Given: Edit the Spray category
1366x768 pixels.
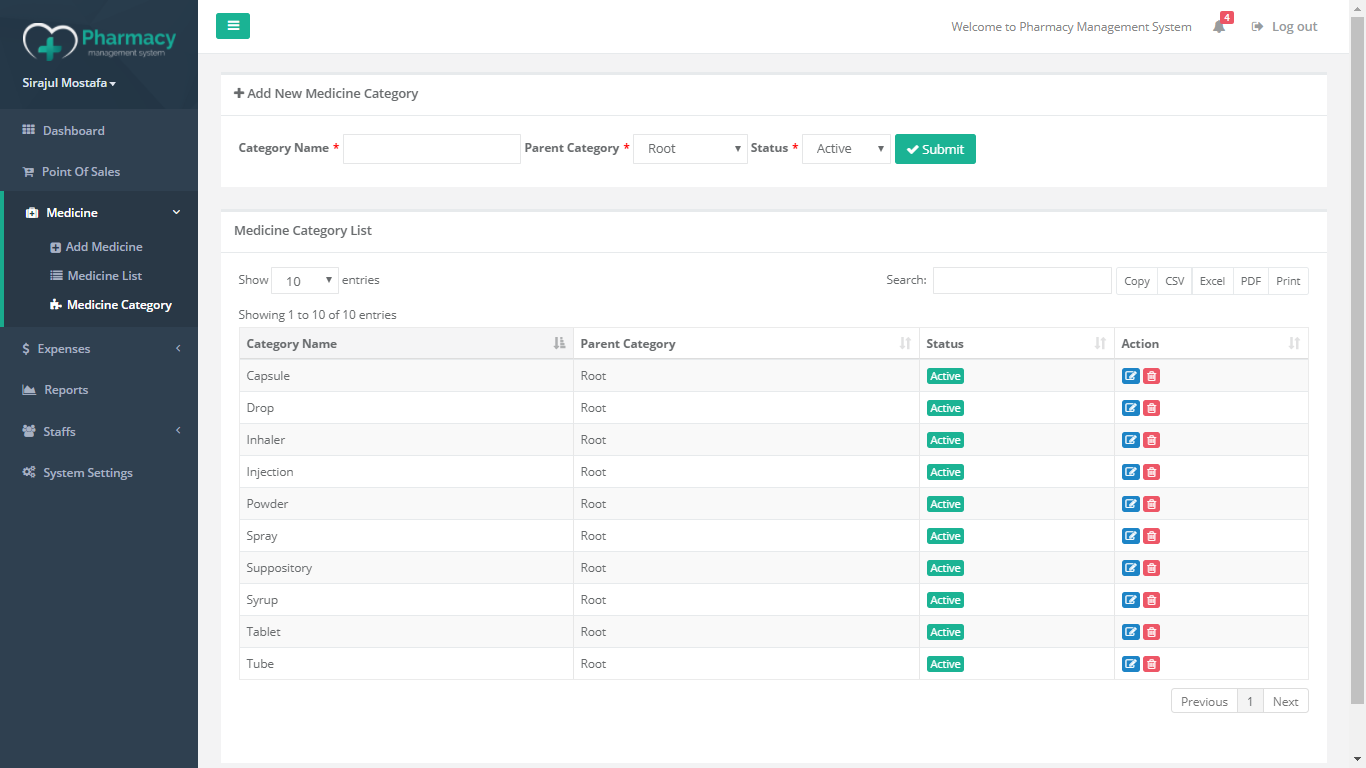Looking at the screenshot, I should coord(1131,536).
